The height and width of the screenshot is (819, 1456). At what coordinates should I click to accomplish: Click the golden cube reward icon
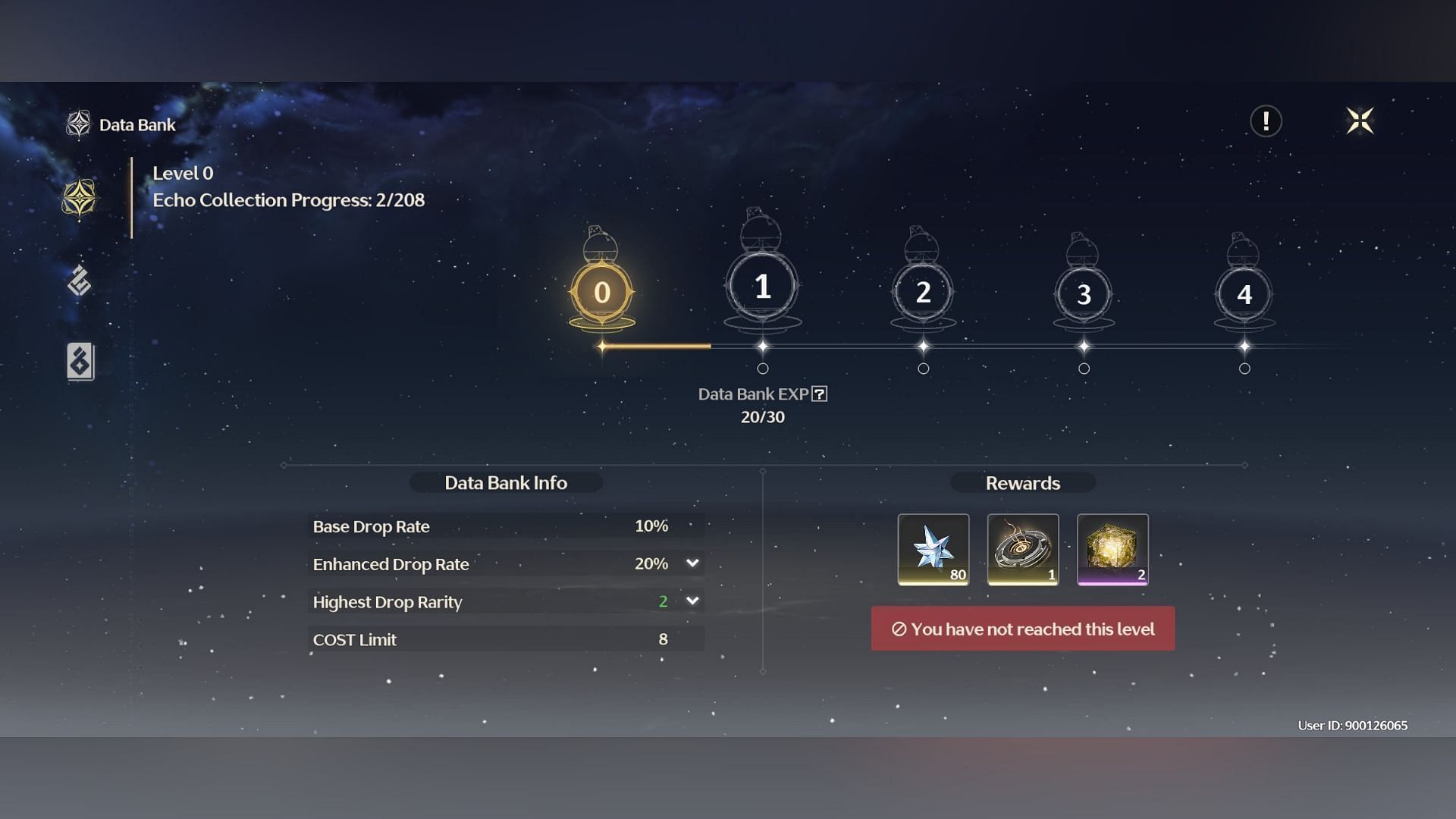point(1112,548)
